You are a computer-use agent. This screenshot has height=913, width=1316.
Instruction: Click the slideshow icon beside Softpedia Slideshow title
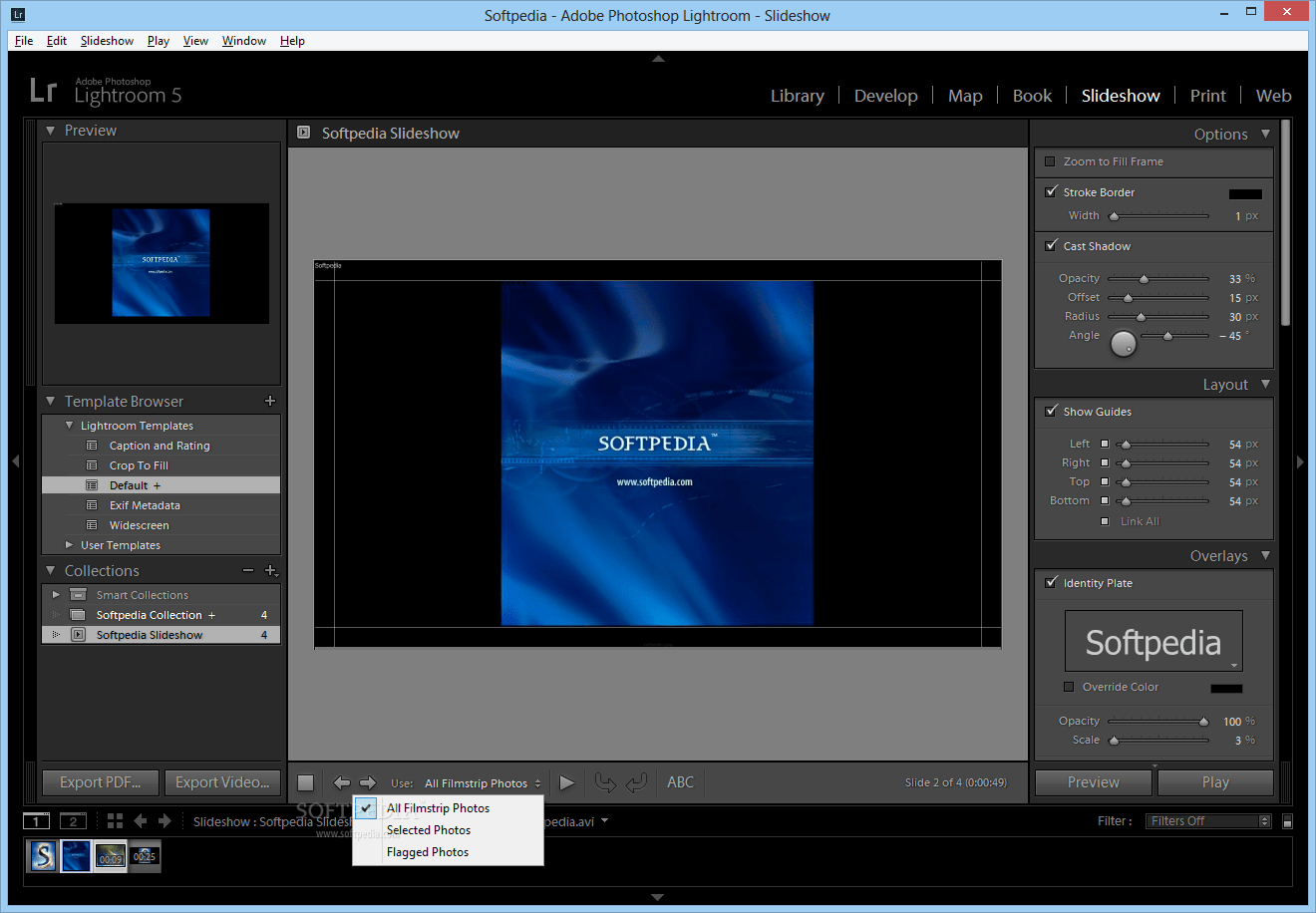pos(304,133)
